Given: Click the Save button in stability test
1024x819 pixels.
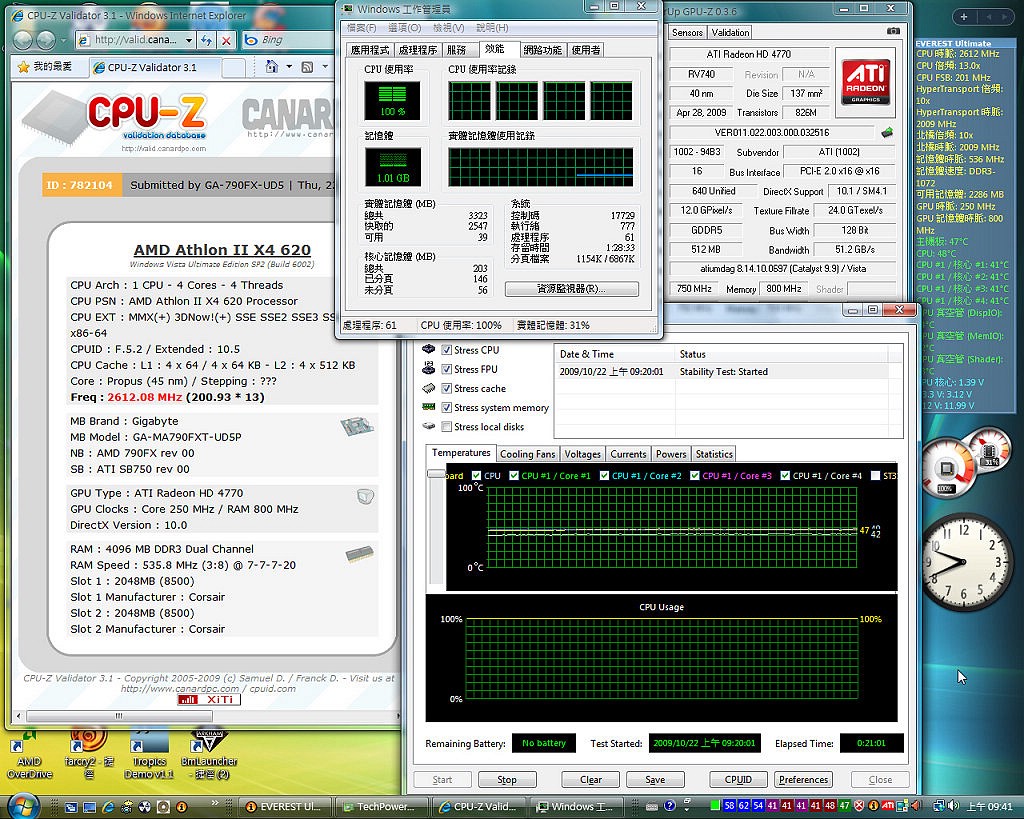Looking at the screenshot, I should coord(655,779).
